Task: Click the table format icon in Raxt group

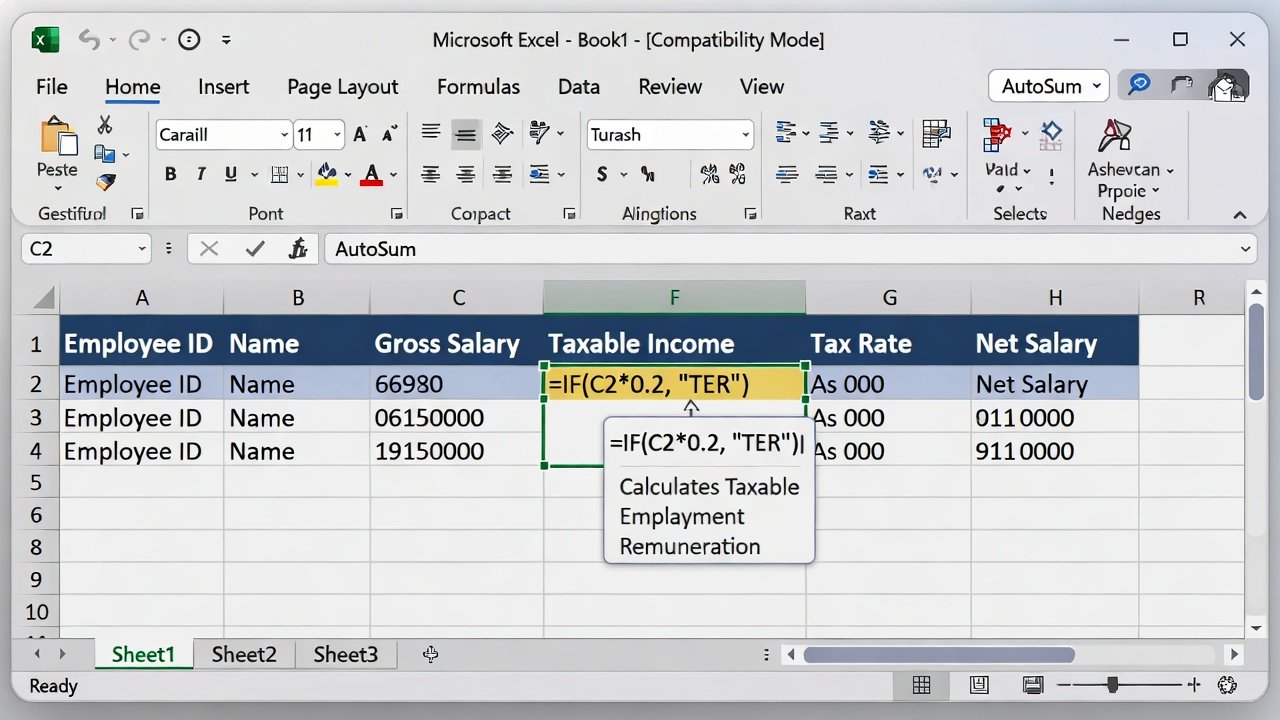Action: (x=936, y=133)
